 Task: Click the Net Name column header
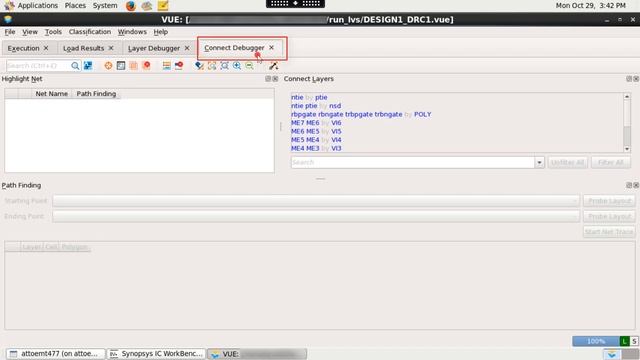pyautogui.click(x=51, y=94)
